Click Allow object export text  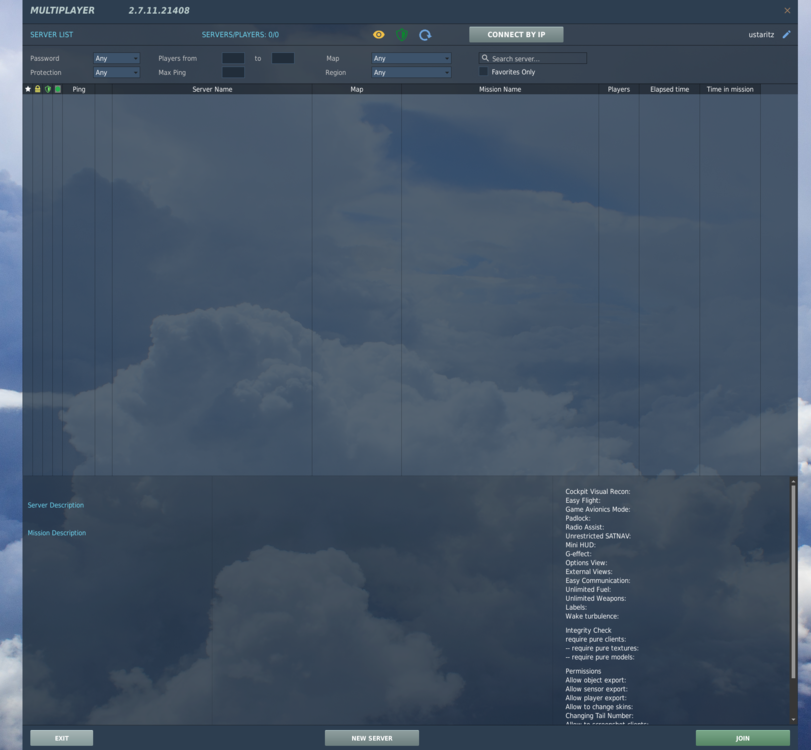(x=595, y=680)
